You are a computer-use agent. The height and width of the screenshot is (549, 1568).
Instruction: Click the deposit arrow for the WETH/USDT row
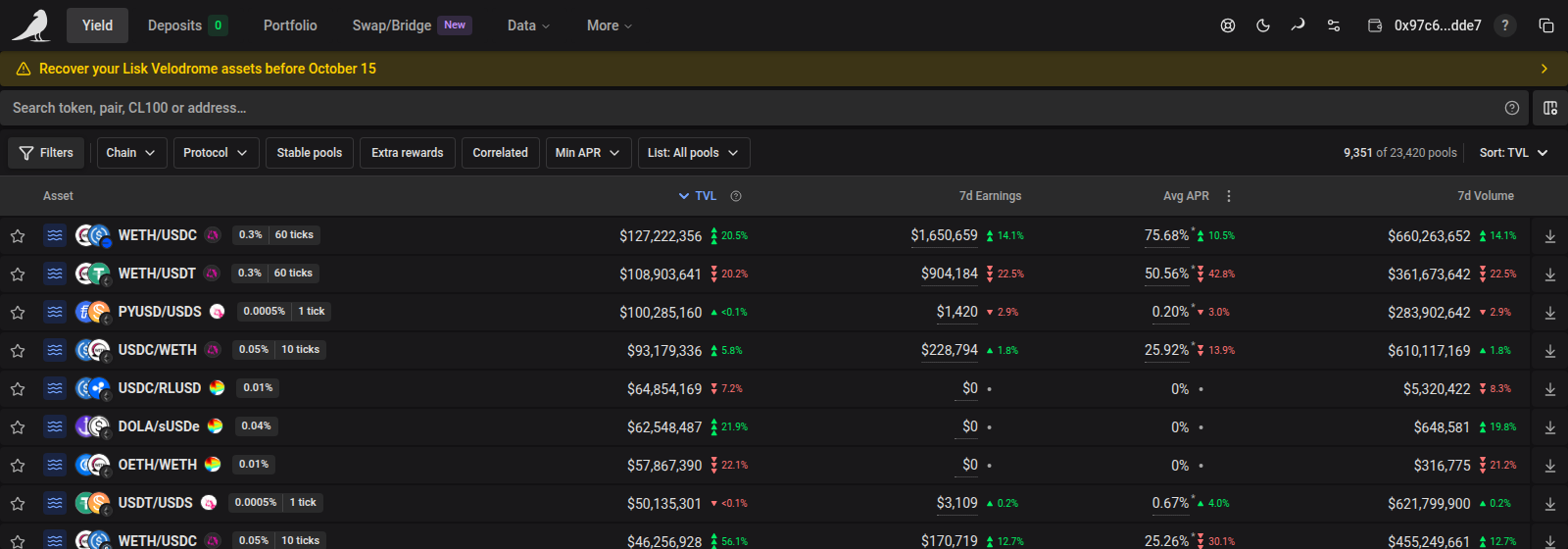[1550, 274]
